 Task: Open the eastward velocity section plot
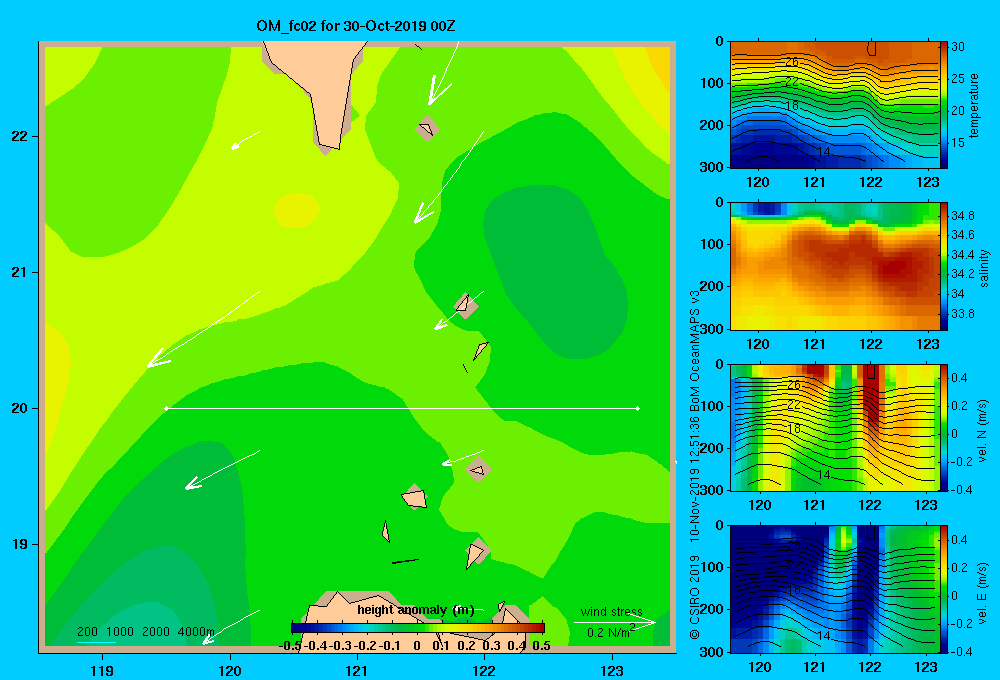(x=834, y=589)
